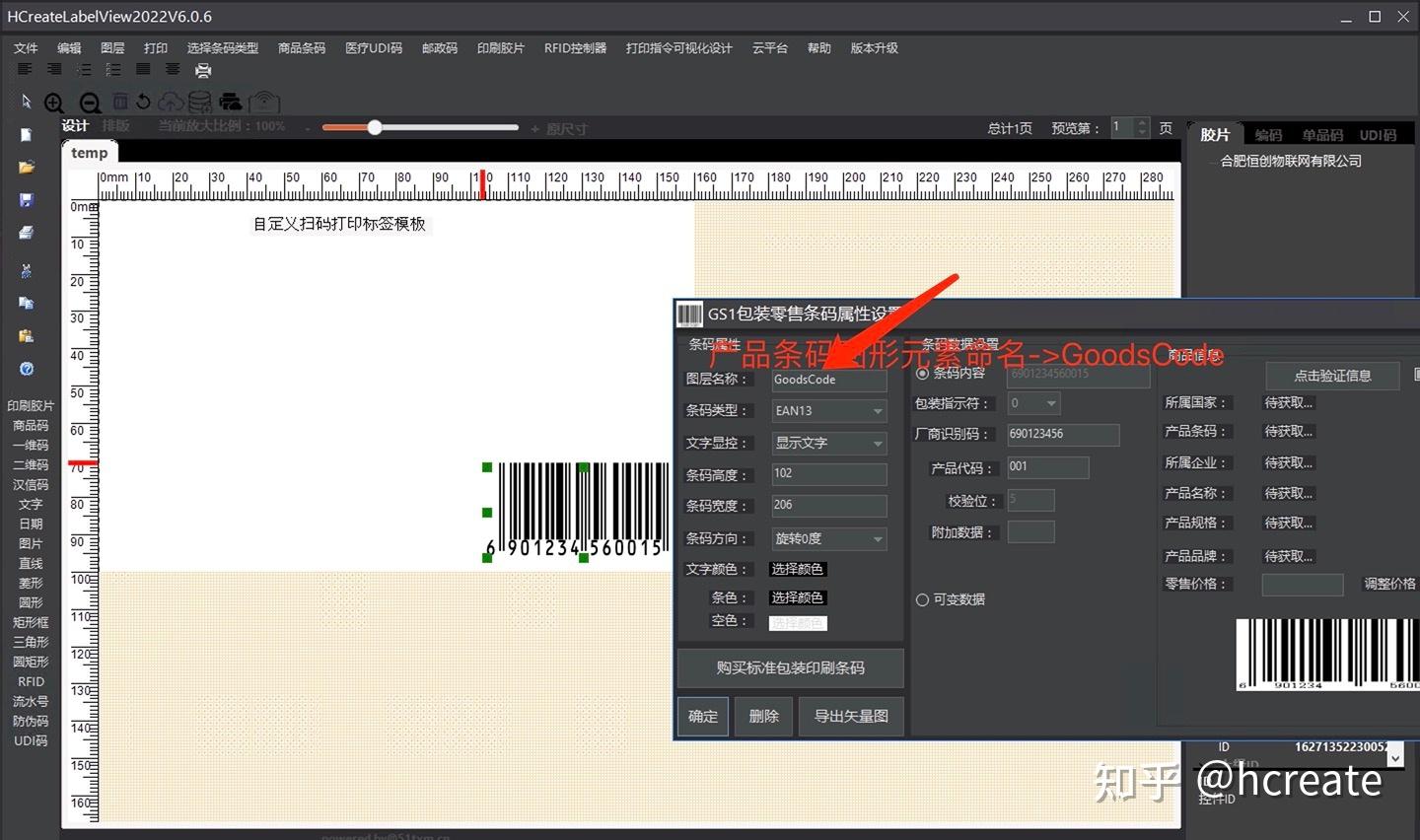Pick a bar color via 条色 选择颜色
Image resolution: width=1420 pixels, height=840 pixels.
(798, 596)
